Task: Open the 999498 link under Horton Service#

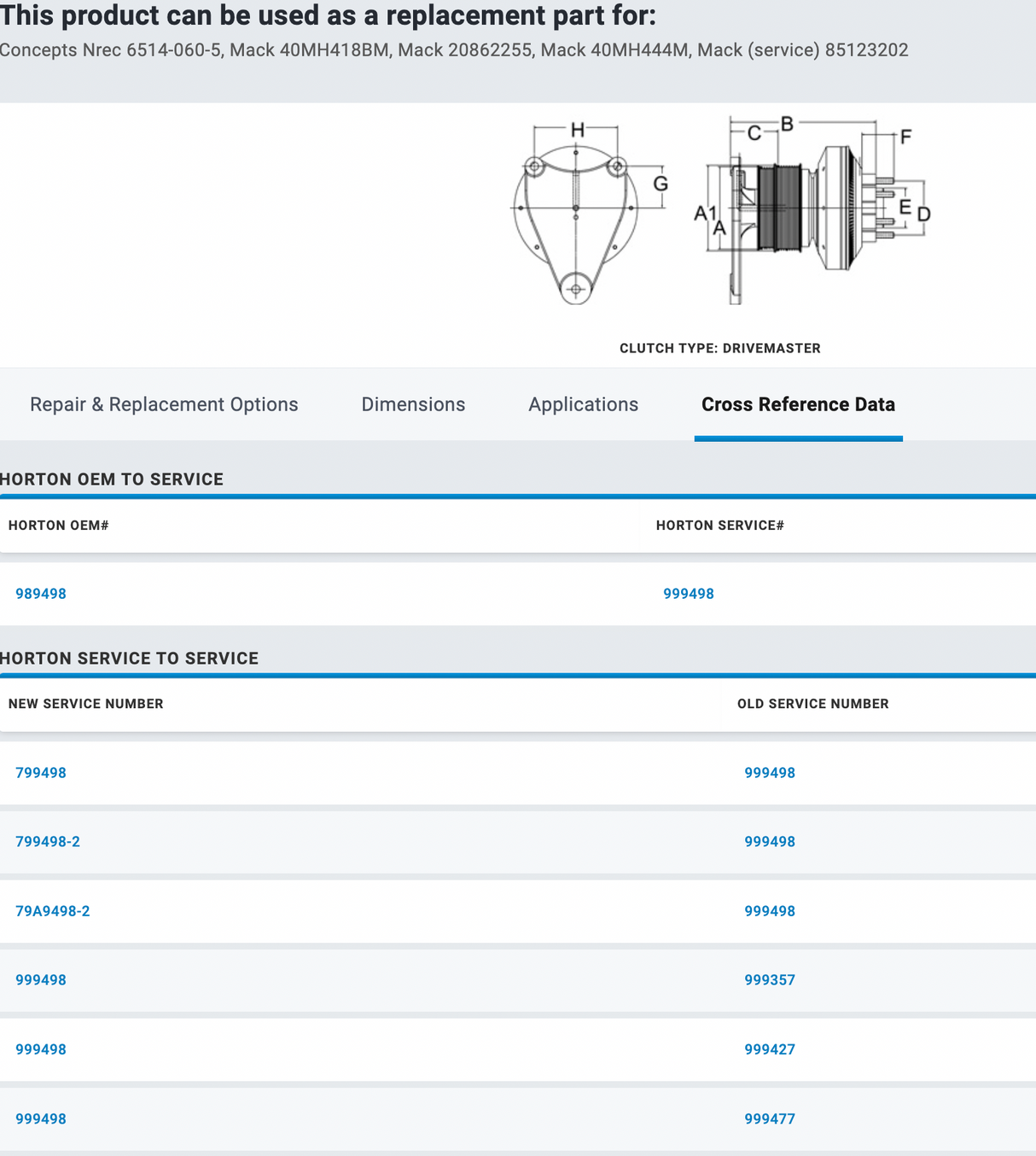Action: pyautogui.click(x=689, y=594)
